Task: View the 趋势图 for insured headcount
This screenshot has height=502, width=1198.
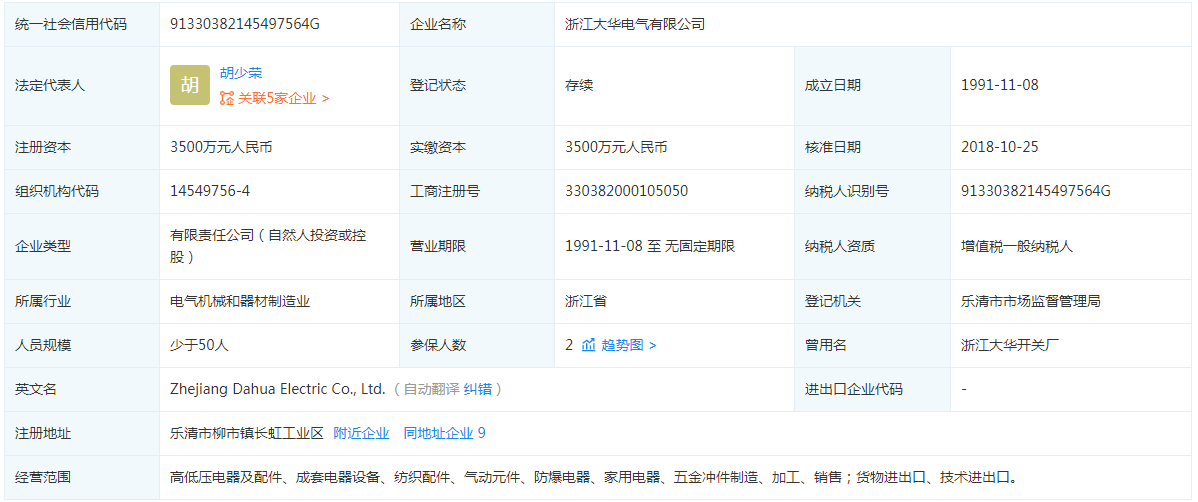Action: coord(622,345)
